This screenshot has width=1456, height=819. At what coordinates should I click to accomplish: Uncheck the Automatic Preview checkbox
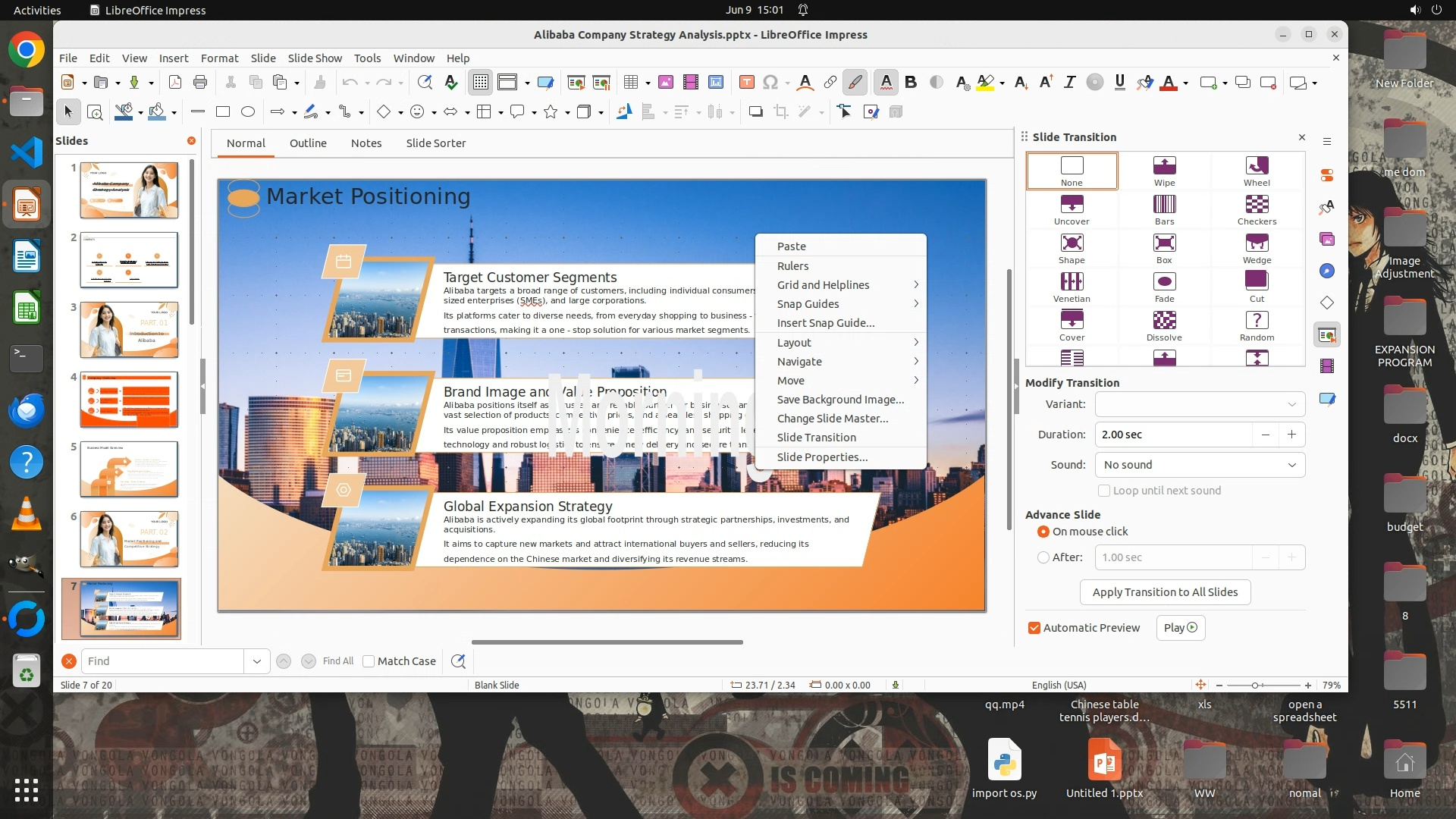coord(1034,628)
